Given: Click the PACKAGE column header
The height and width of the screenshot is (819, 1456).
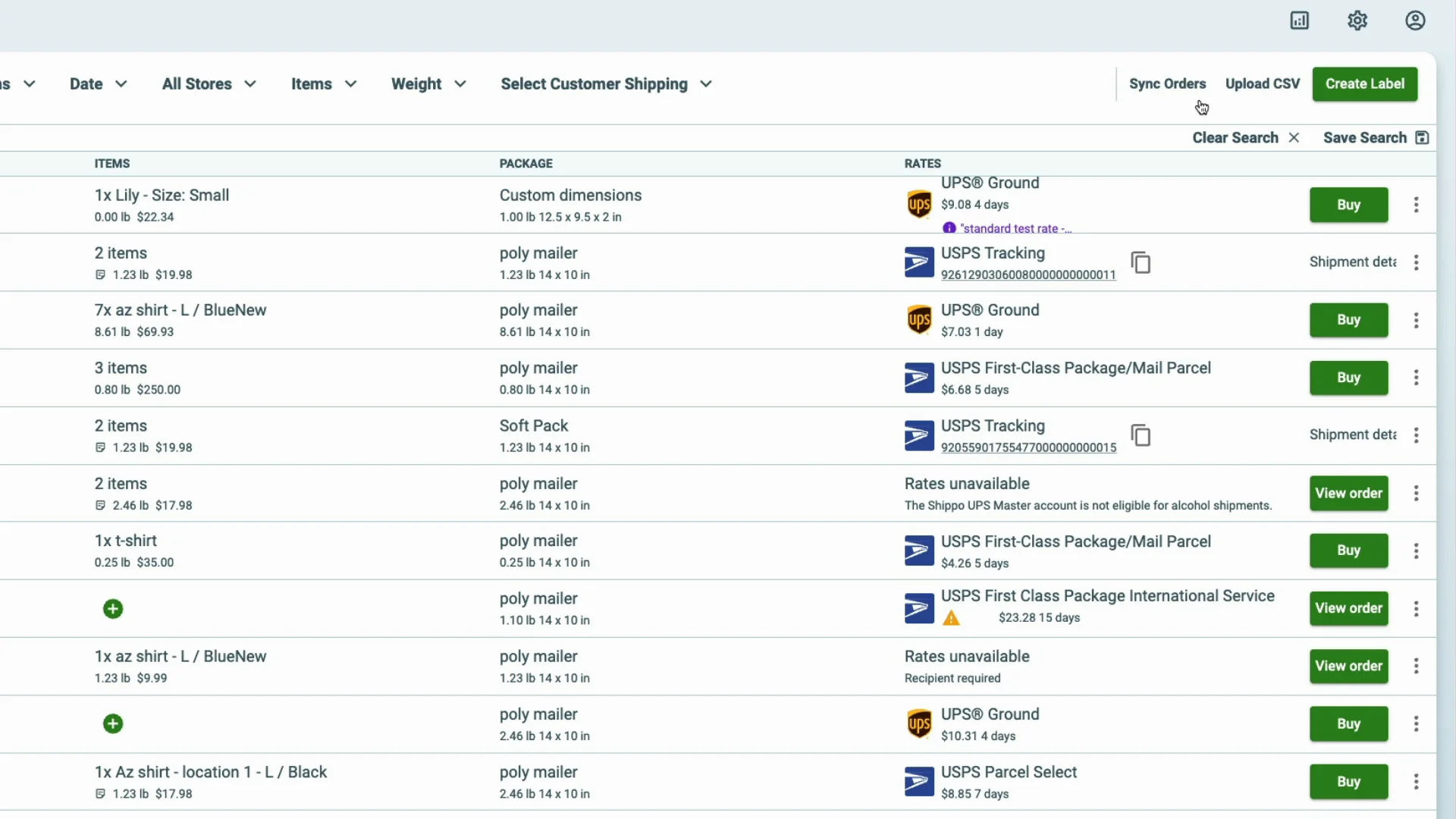Looking at the screenshot, I should 526,164.
